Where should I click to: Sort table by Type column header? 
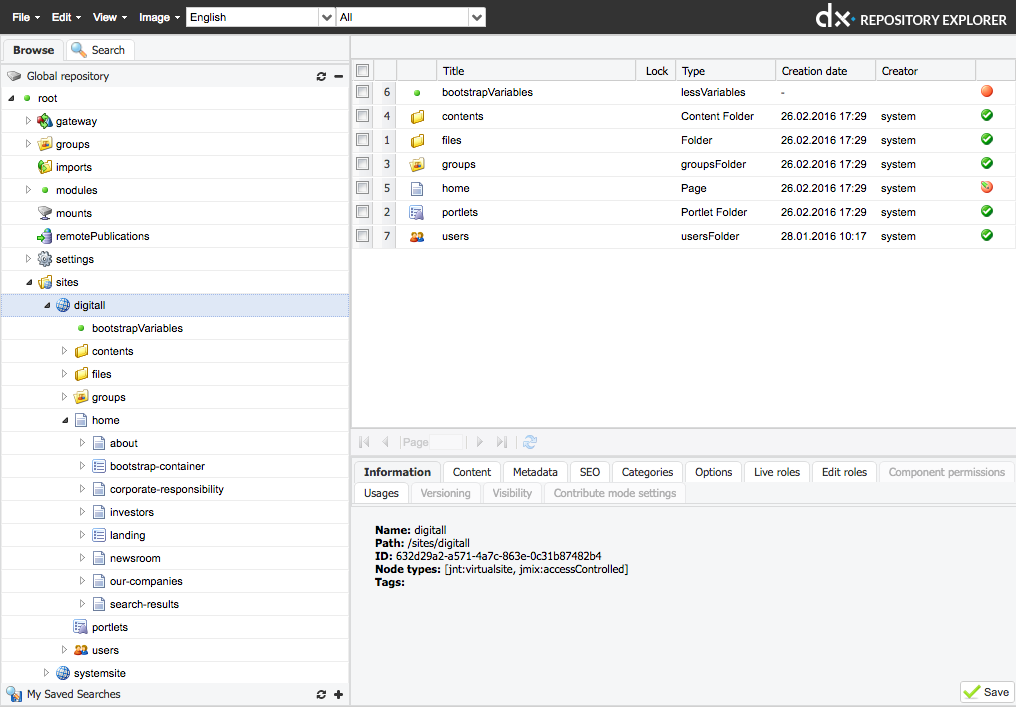click(x=725, y=71)
